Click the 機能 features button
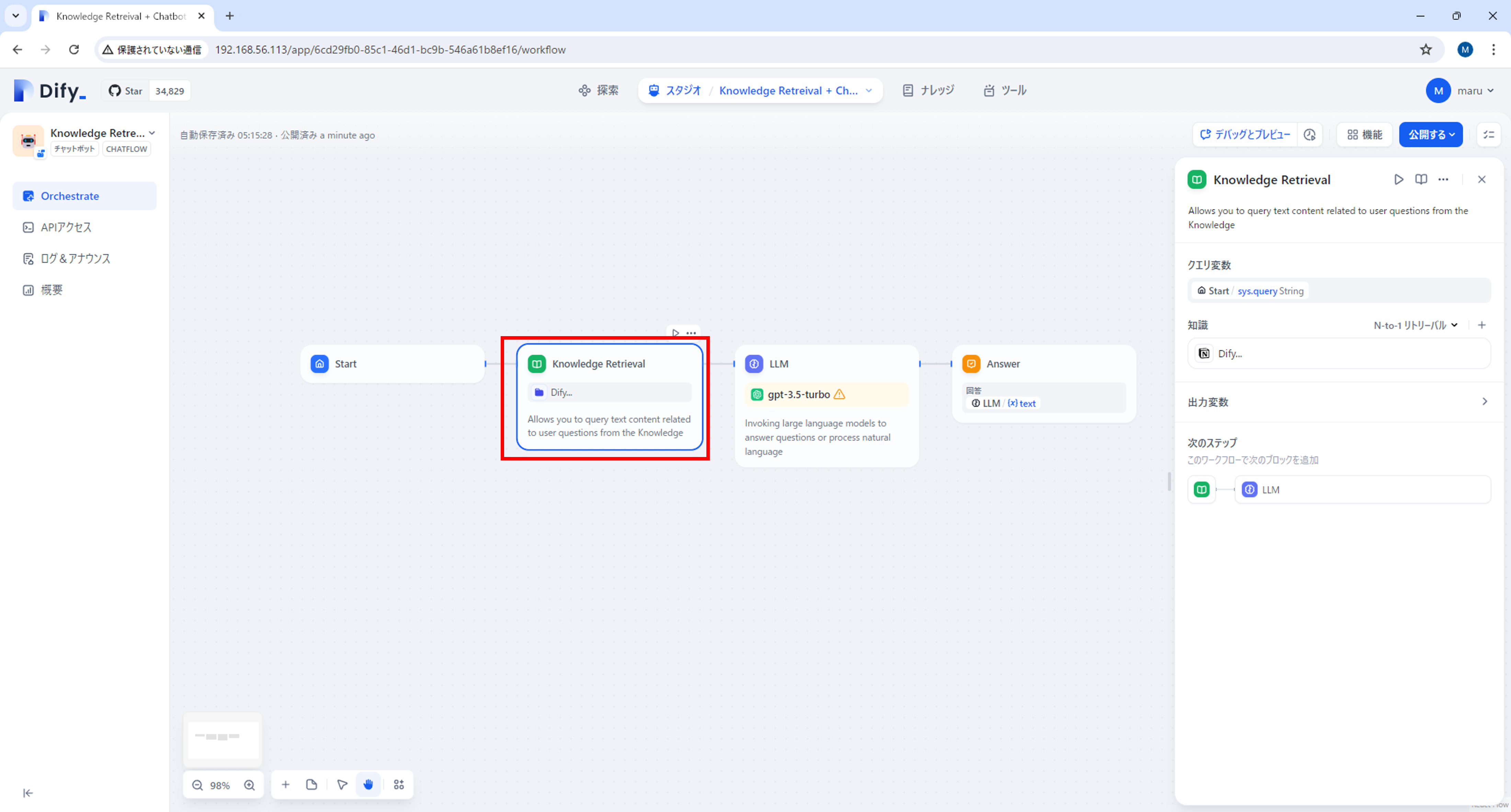 (1364, 135)
